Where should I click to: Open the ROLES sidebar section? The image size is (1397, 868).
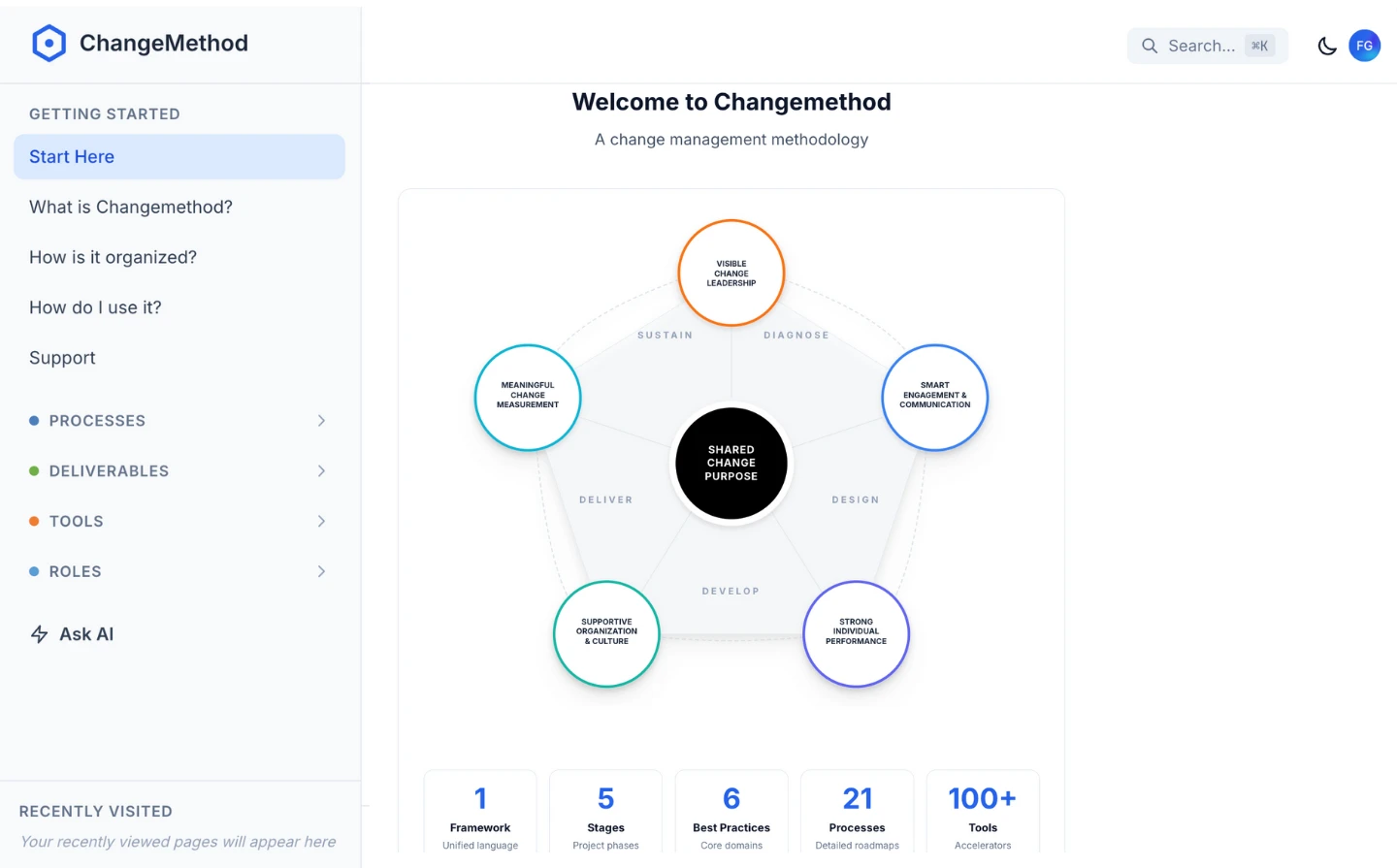pyautogui.click(x=179, y=572)
